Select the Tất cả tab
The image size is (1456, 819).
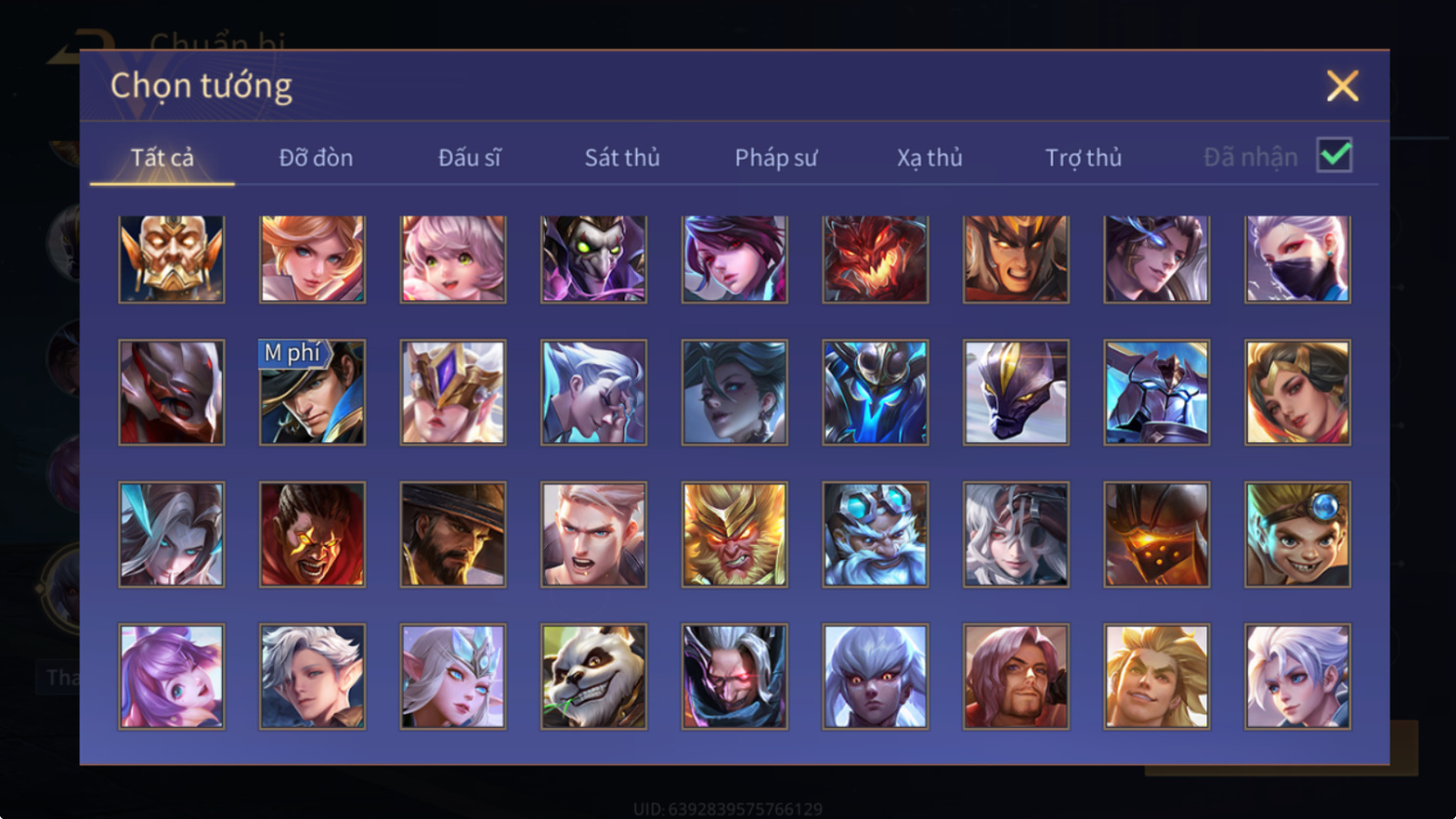[x=162, y=158]
